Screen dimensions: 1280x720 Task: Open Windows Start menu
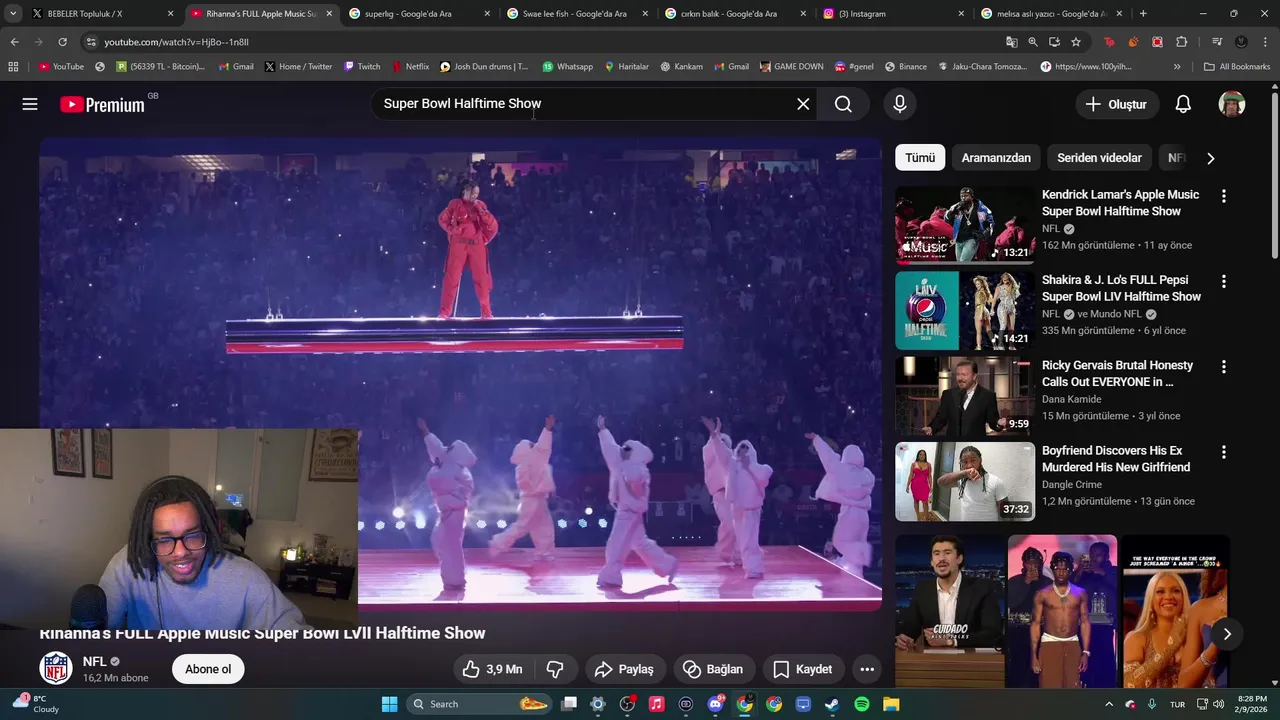(390, 704)
